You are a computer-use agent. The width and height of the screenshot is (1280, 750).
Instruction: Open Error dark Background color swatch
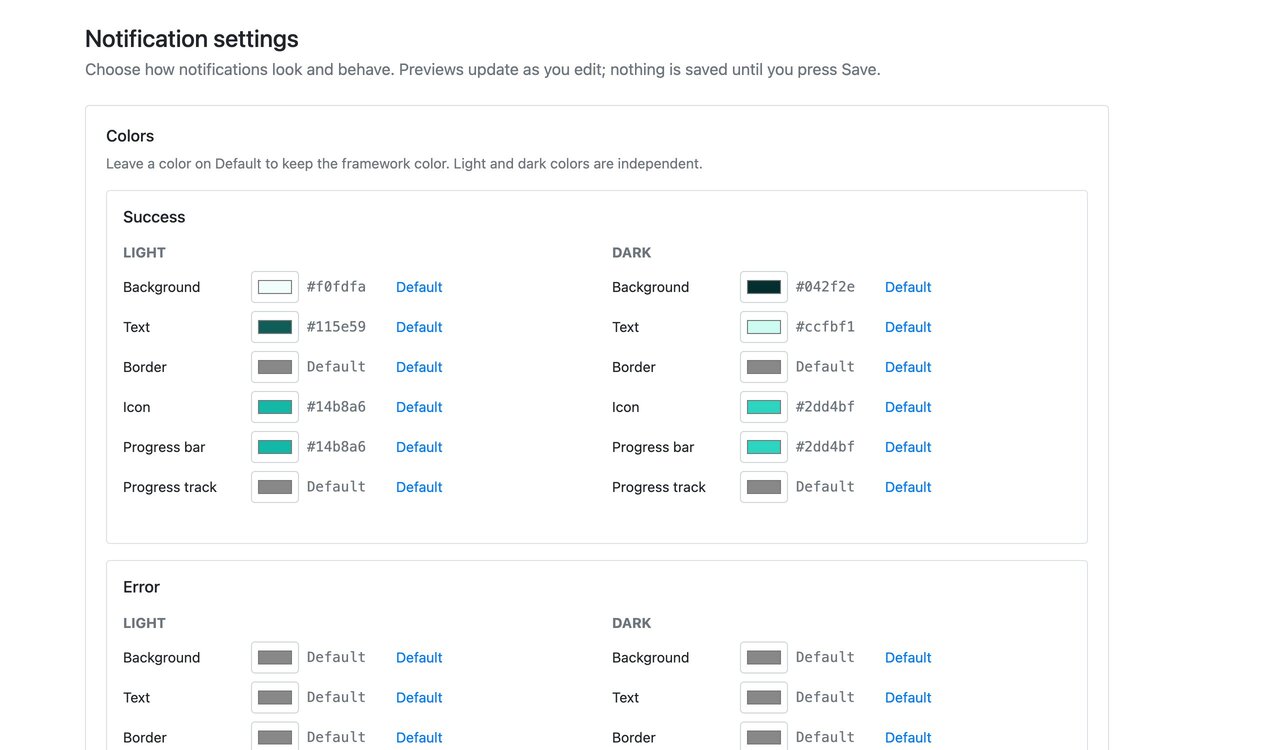(764, 658)
